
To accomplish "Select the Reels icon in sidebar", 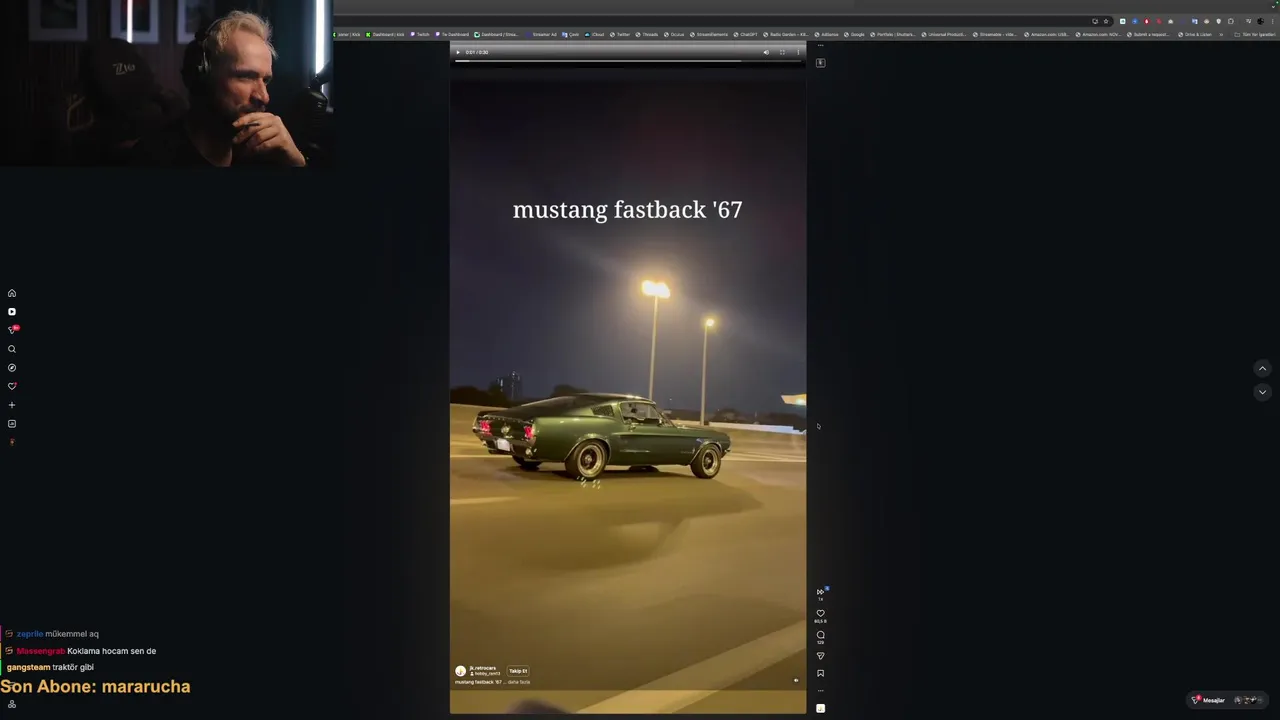I will click(12, 312).
